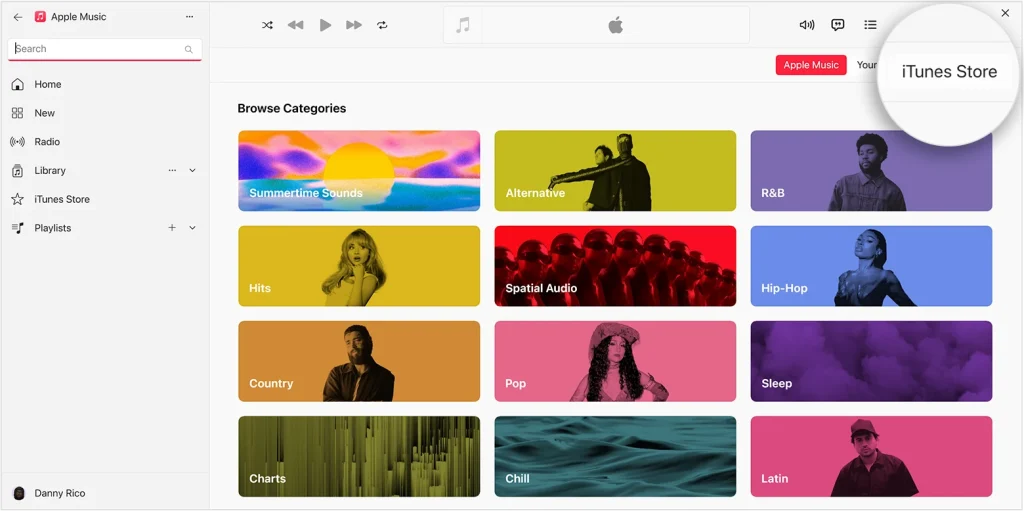
Task: Click the New grid icon
Action: click(18, 113)
